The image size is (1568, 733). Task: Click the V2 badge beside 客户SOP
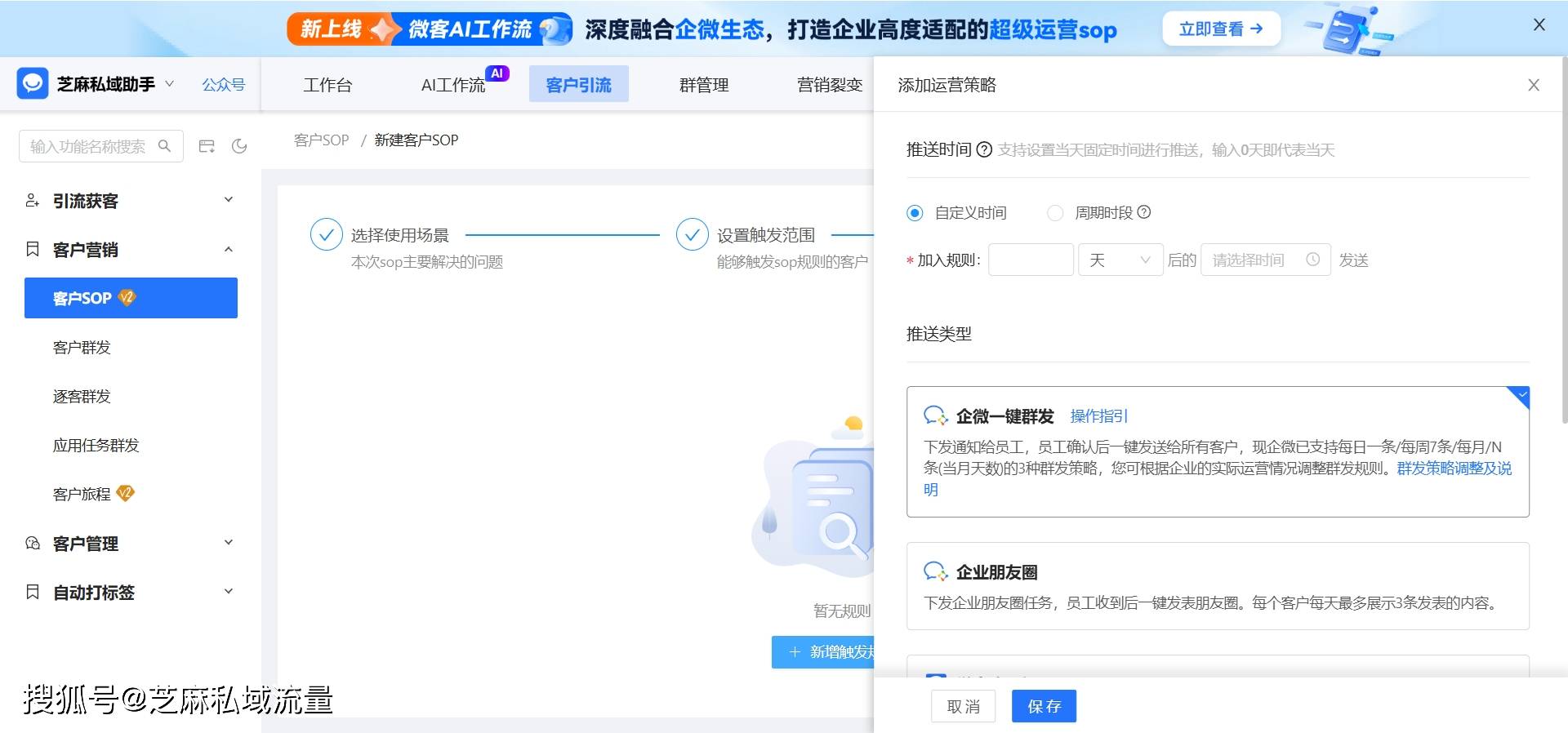[127, 297]
